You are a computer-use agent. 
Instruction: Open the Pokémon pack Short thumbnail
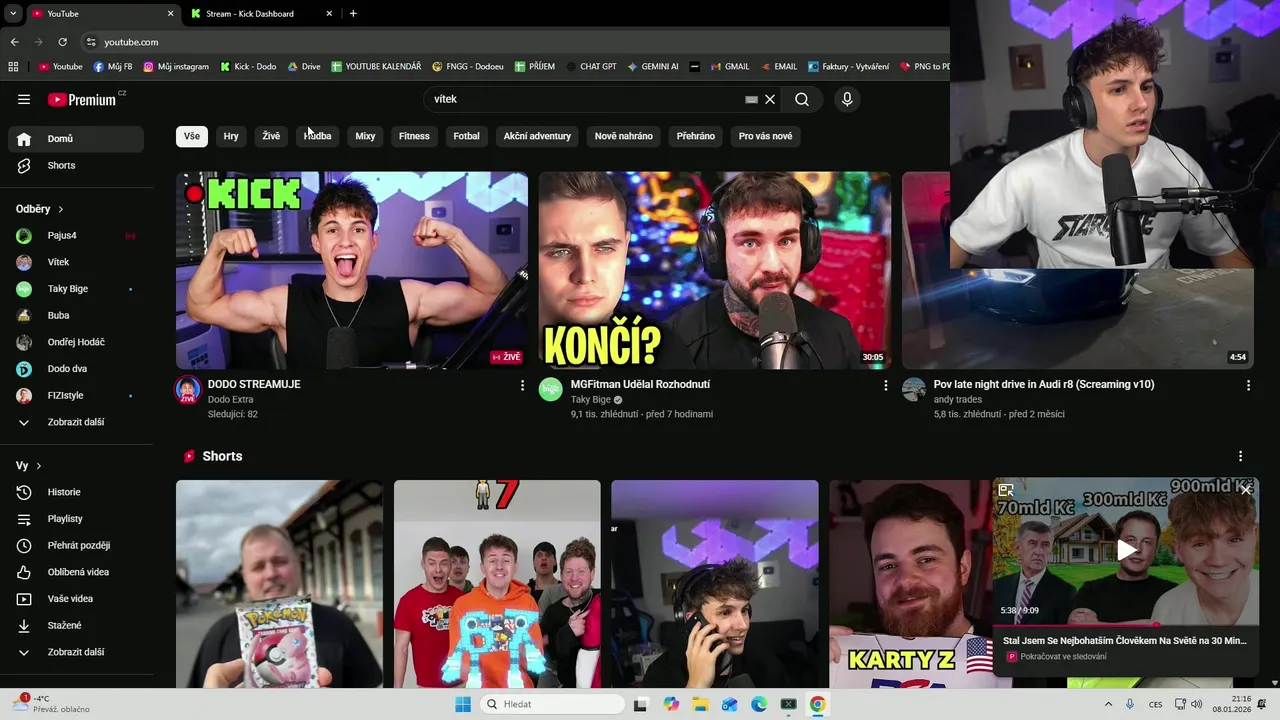(279, 584)
